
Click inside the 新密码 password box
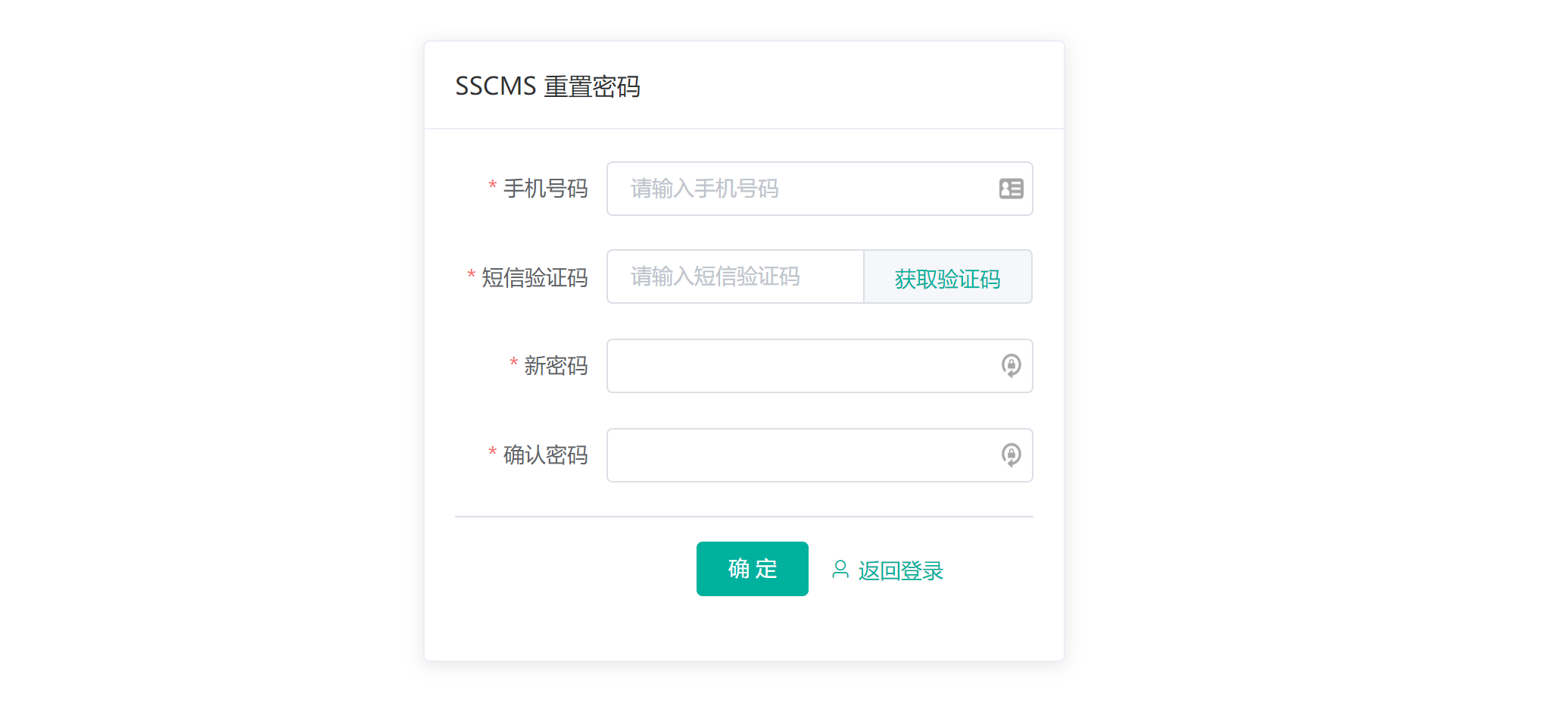[x=795, y=366]
